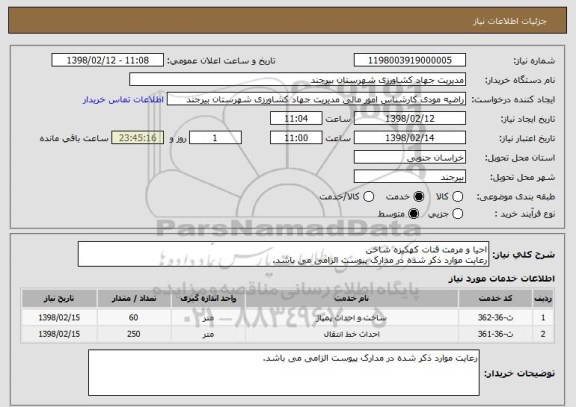Select the خدمت radio button

click(419, 197)
